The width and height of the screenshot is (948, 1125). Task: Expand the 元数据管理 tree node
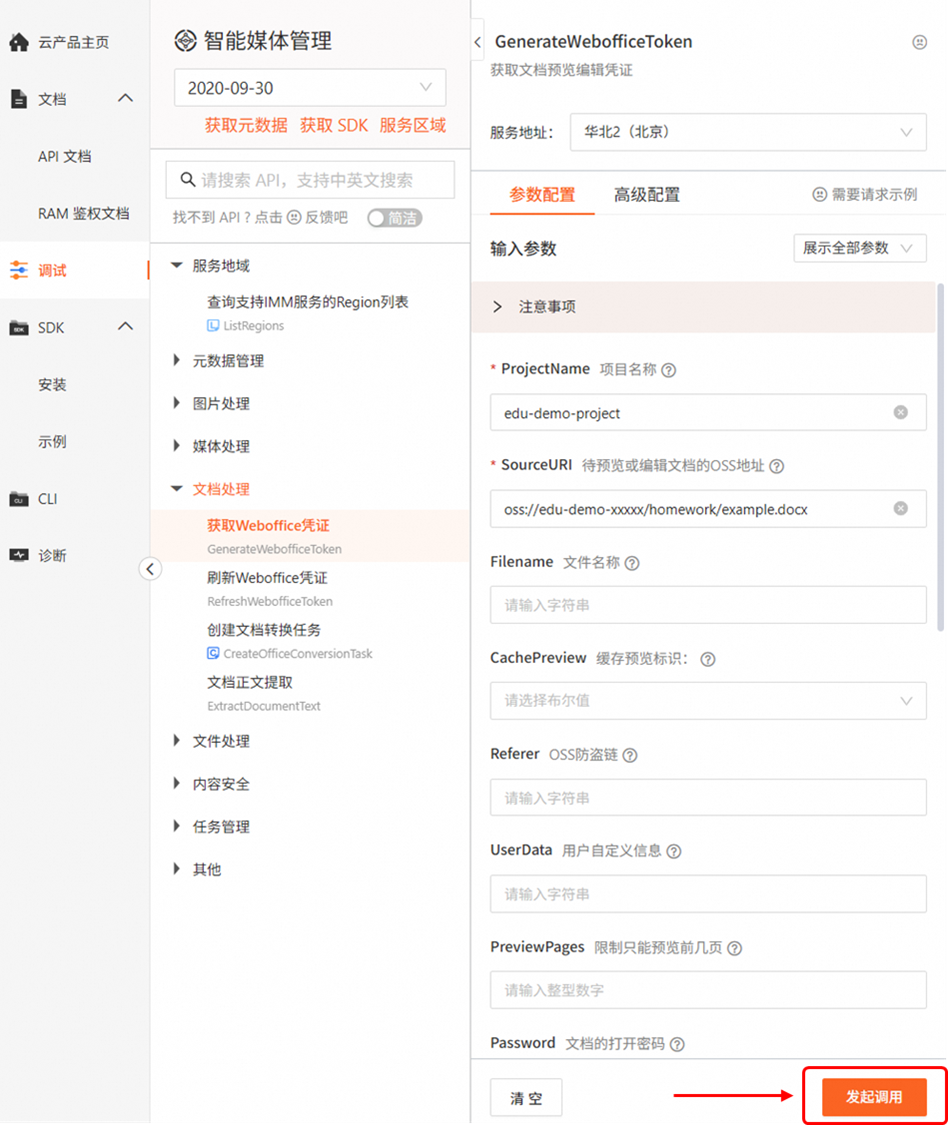click(177, 360)
